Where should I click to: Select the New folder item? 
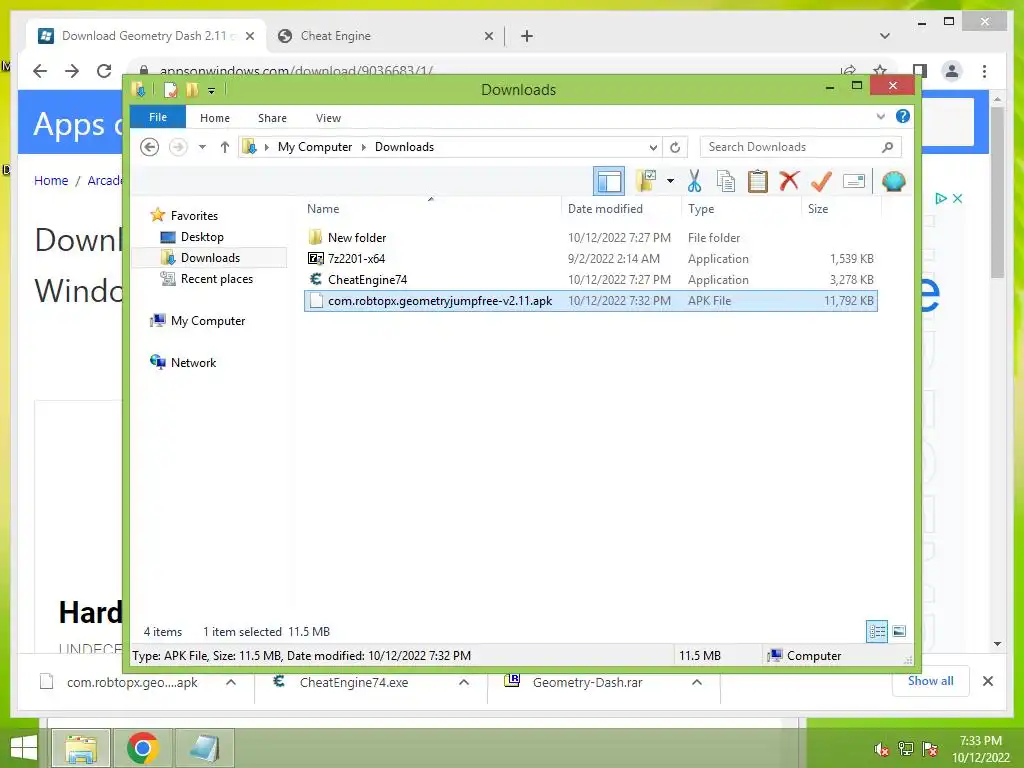click(590, 238)
